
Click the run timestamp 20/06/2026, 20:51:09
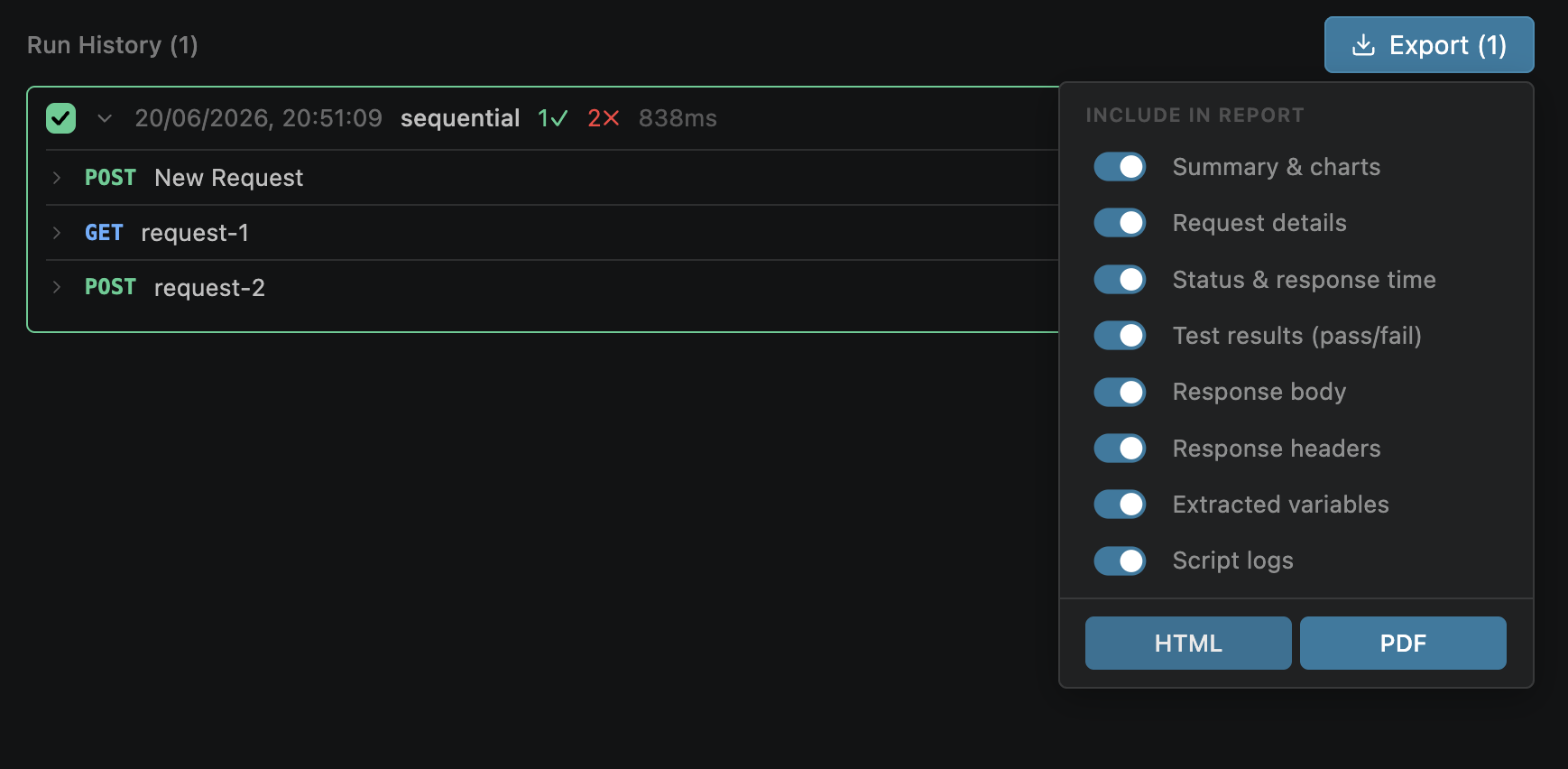[259, 118]
